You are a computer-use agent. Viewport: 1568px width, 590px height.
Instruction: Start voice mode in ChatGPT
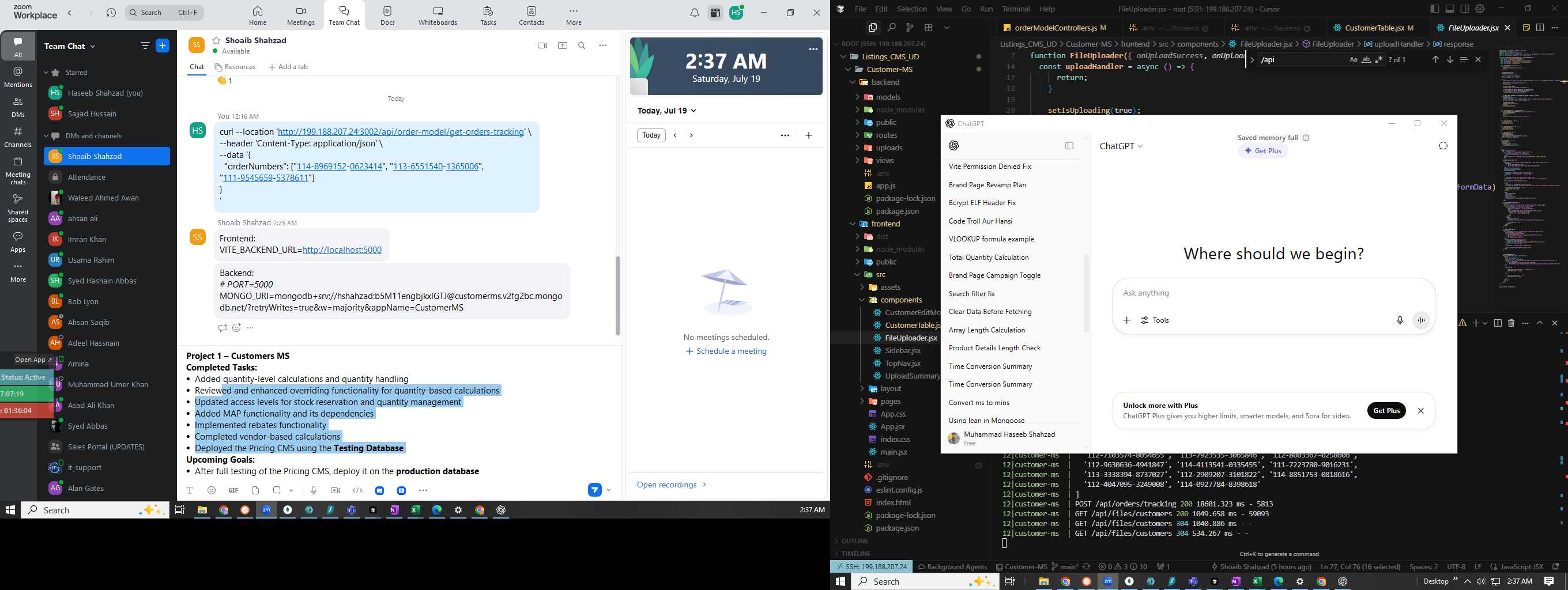coord(1422,320)
